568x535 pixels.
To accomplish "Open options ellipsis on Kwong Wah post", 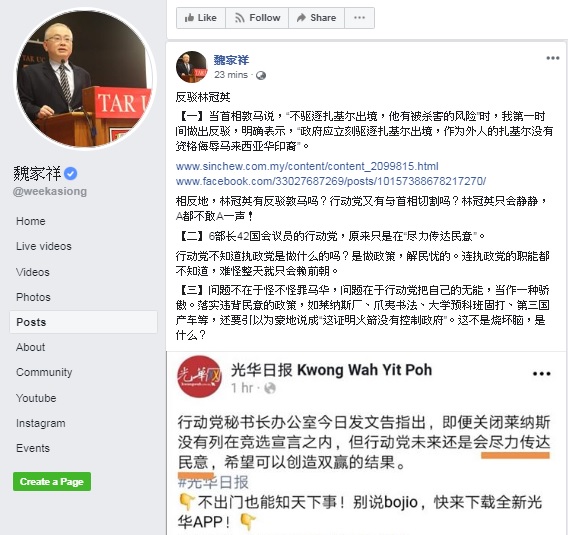I will coord(542,374).
